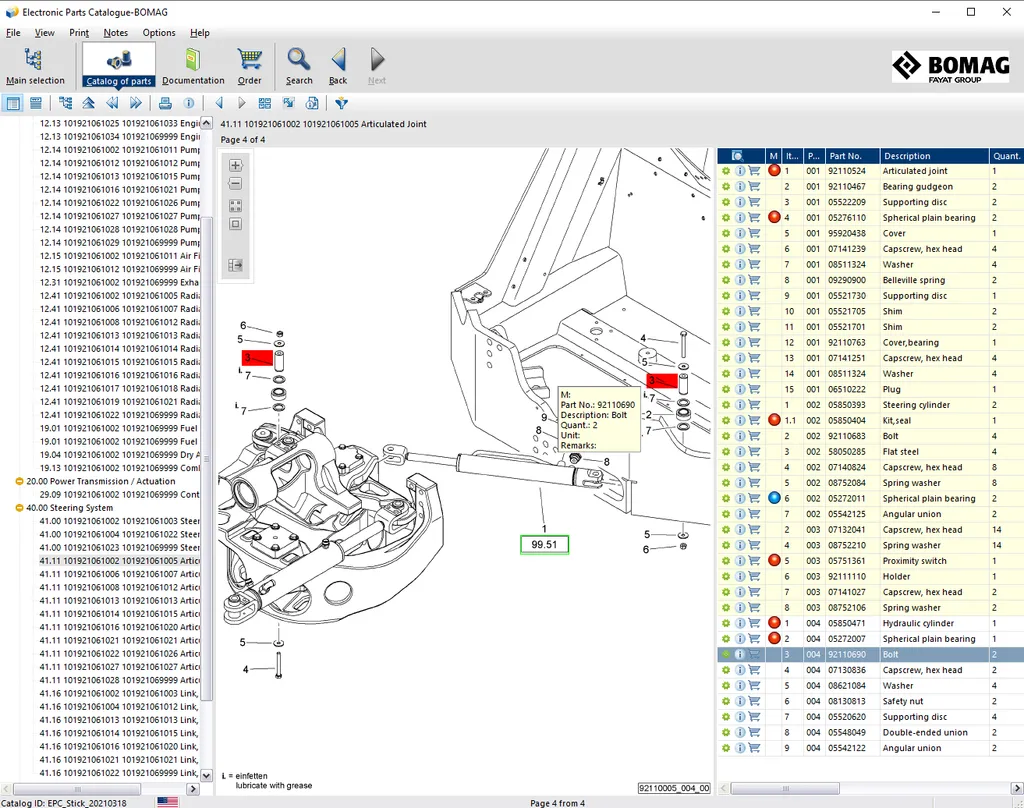1024x808 pixels.
Task: Click the gear icon in the Hydraulic cylinder row
Action: pyautogui.click(x=726, y=624)
